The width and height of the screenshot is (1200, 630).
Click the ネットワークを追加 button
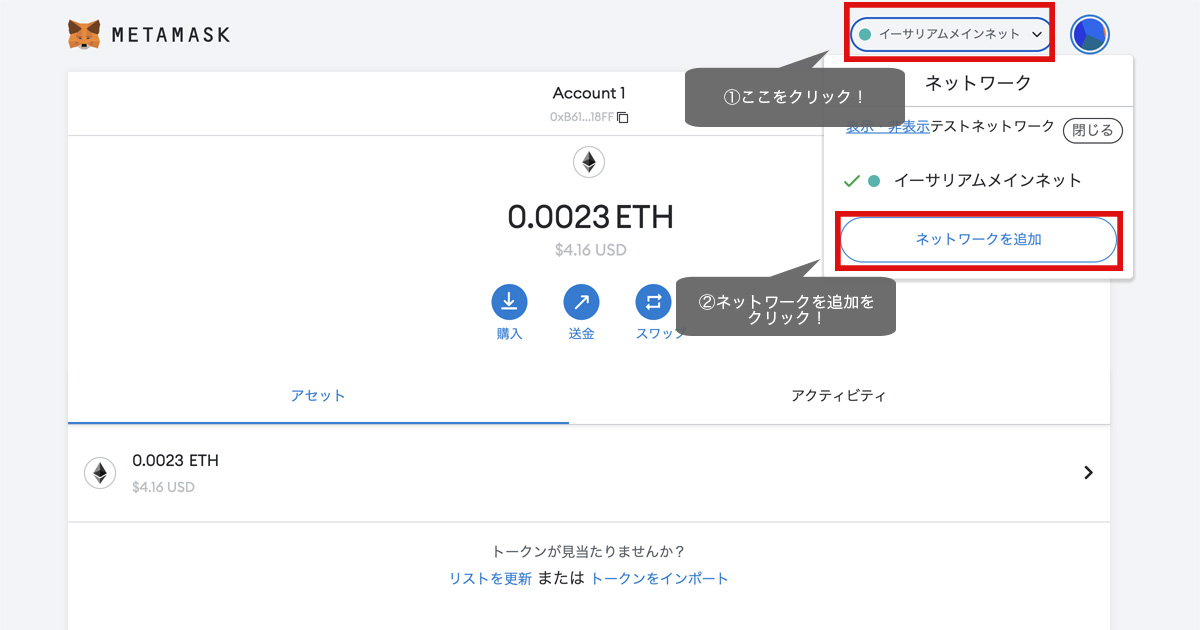pos(978,240)
